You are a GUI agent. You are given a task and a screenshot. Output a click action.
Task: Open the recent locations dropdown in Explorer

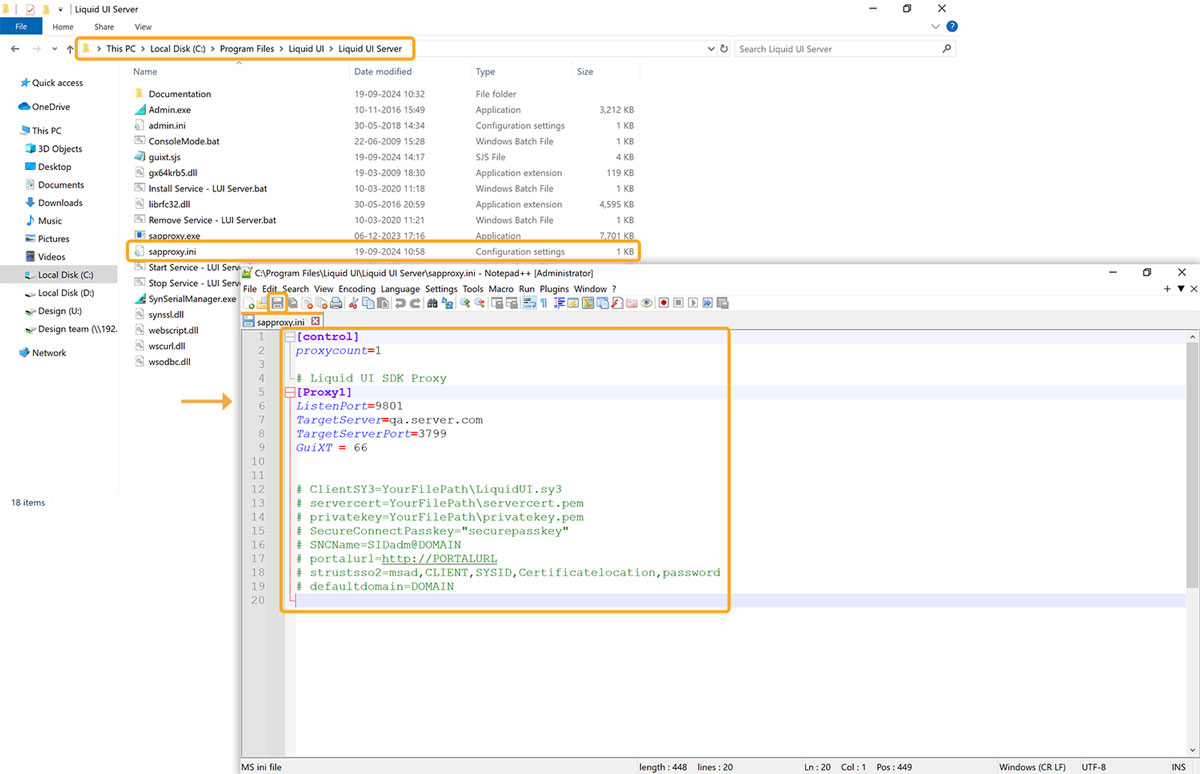(55, 49)
